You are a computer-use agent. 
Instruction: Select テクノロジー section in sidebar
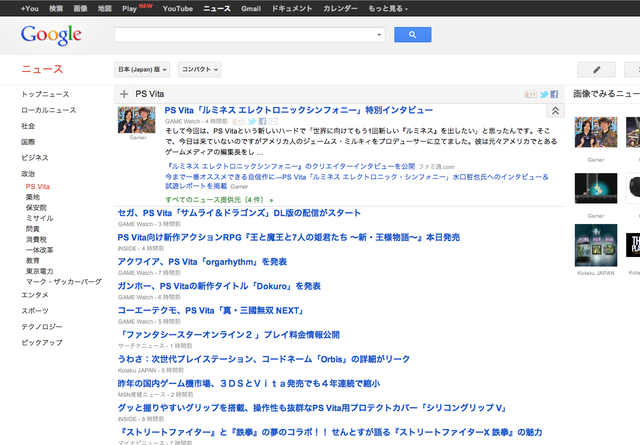[x=42, y=327]
